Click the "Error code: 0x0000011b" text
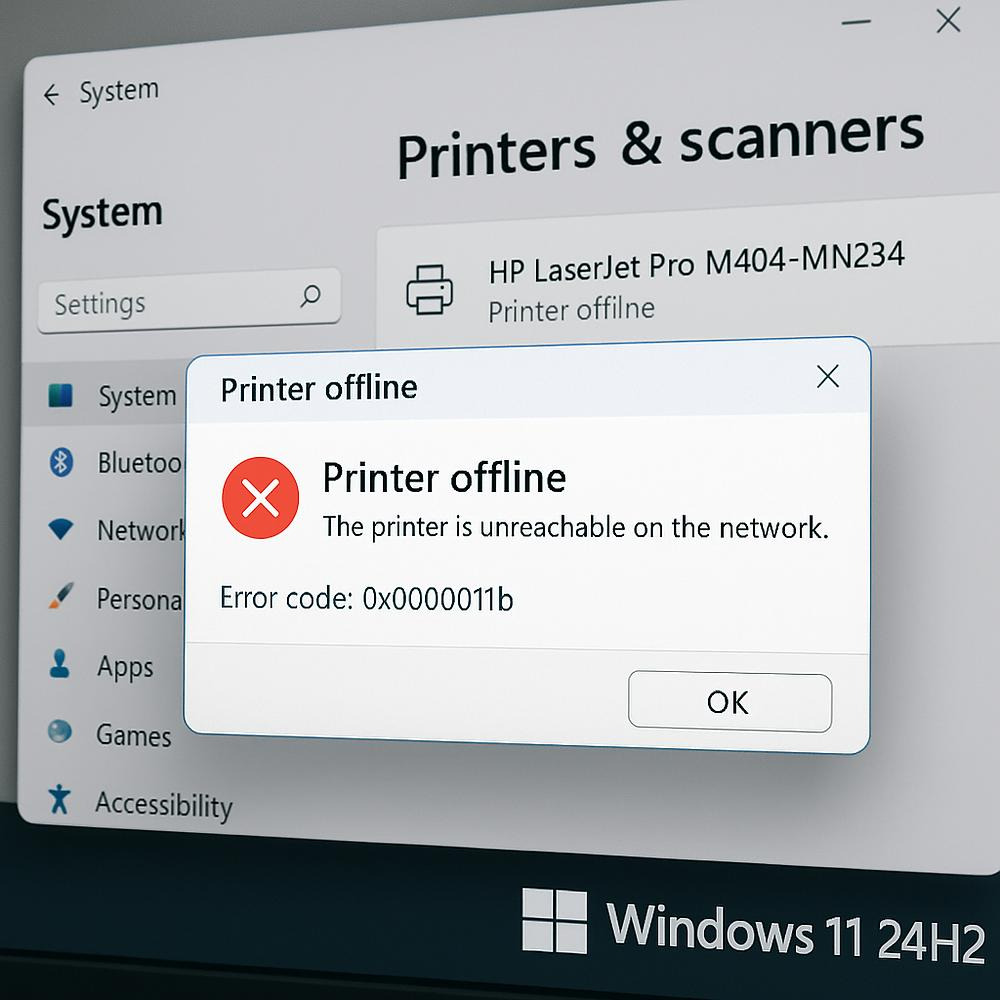 [x=367, y=598]
